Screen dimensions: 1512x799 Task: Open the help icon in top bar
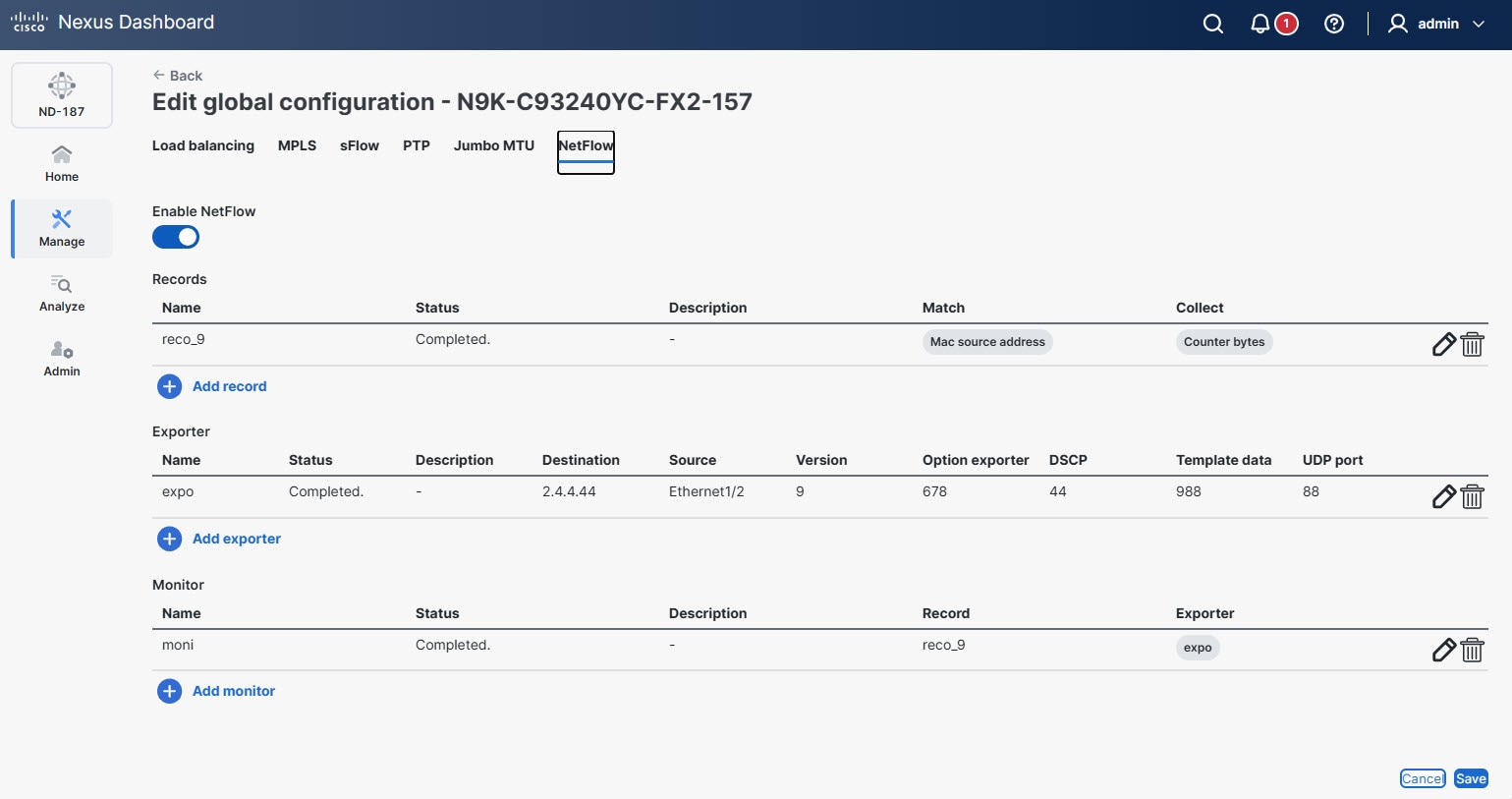tap(1333, 23)
